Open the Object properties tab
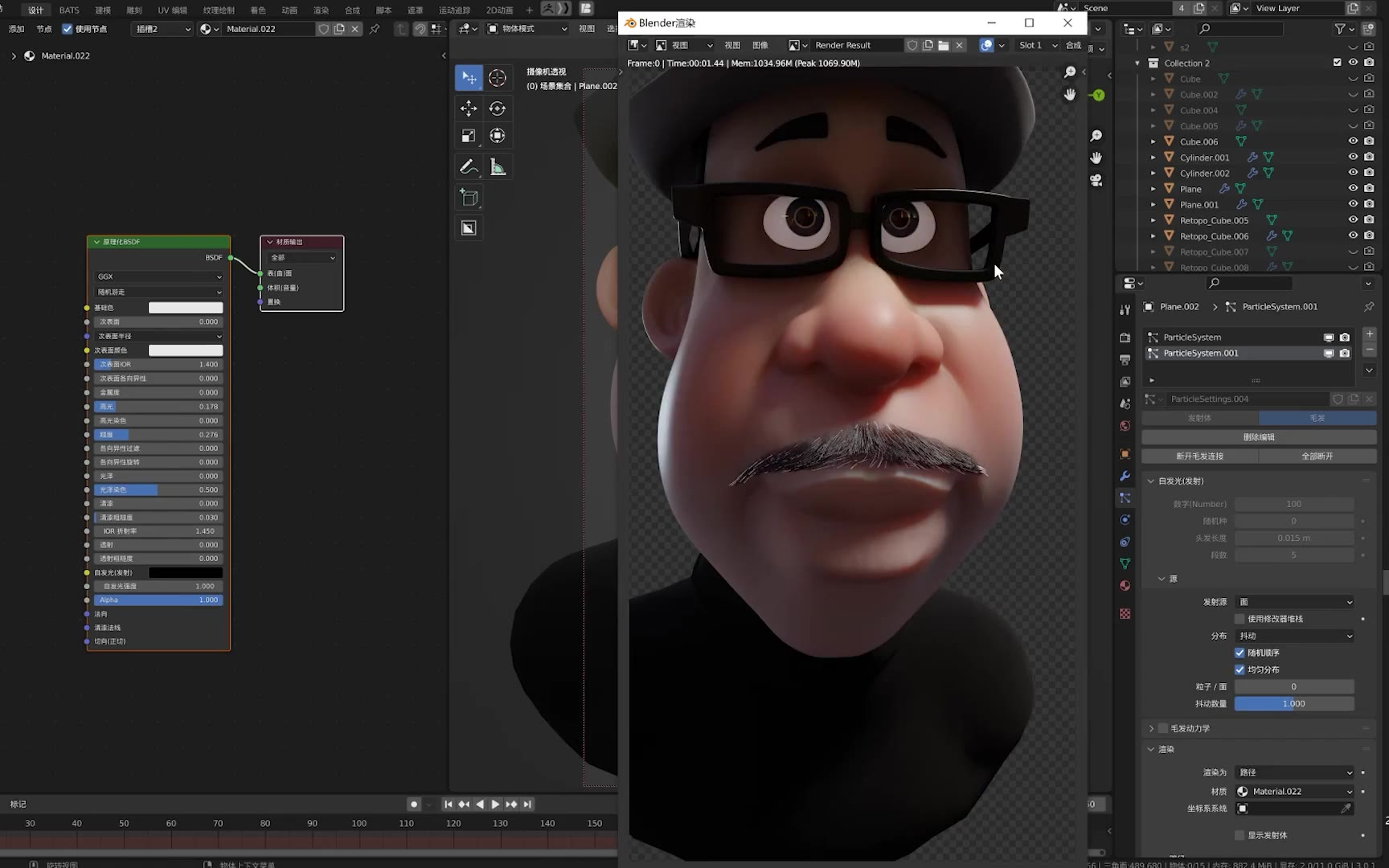The height and width of the screenshot is (868, 1389). [x=1125, y=454]
